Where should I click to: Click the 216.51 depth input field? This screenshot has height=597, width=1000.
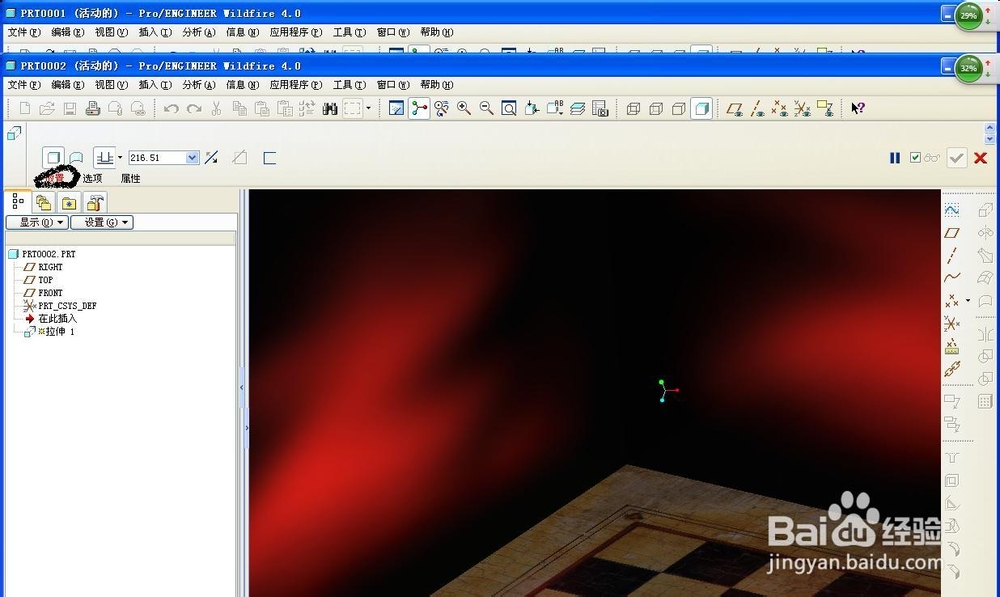[x=157, y=158]
